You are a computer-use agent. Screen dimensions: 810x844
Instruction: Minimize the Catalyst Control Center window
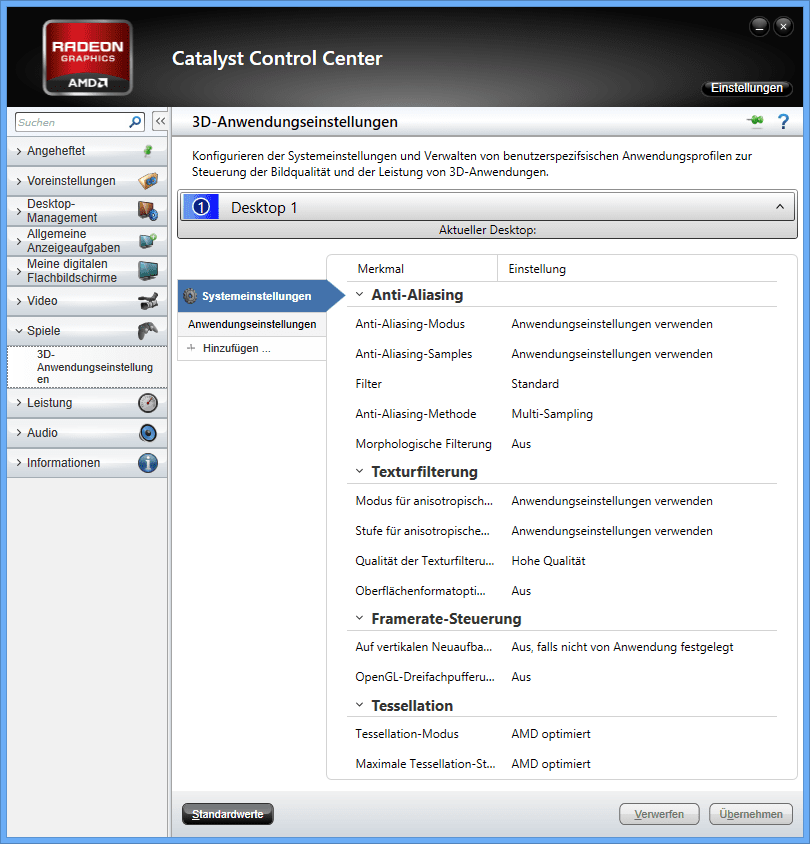pos(759,26)
